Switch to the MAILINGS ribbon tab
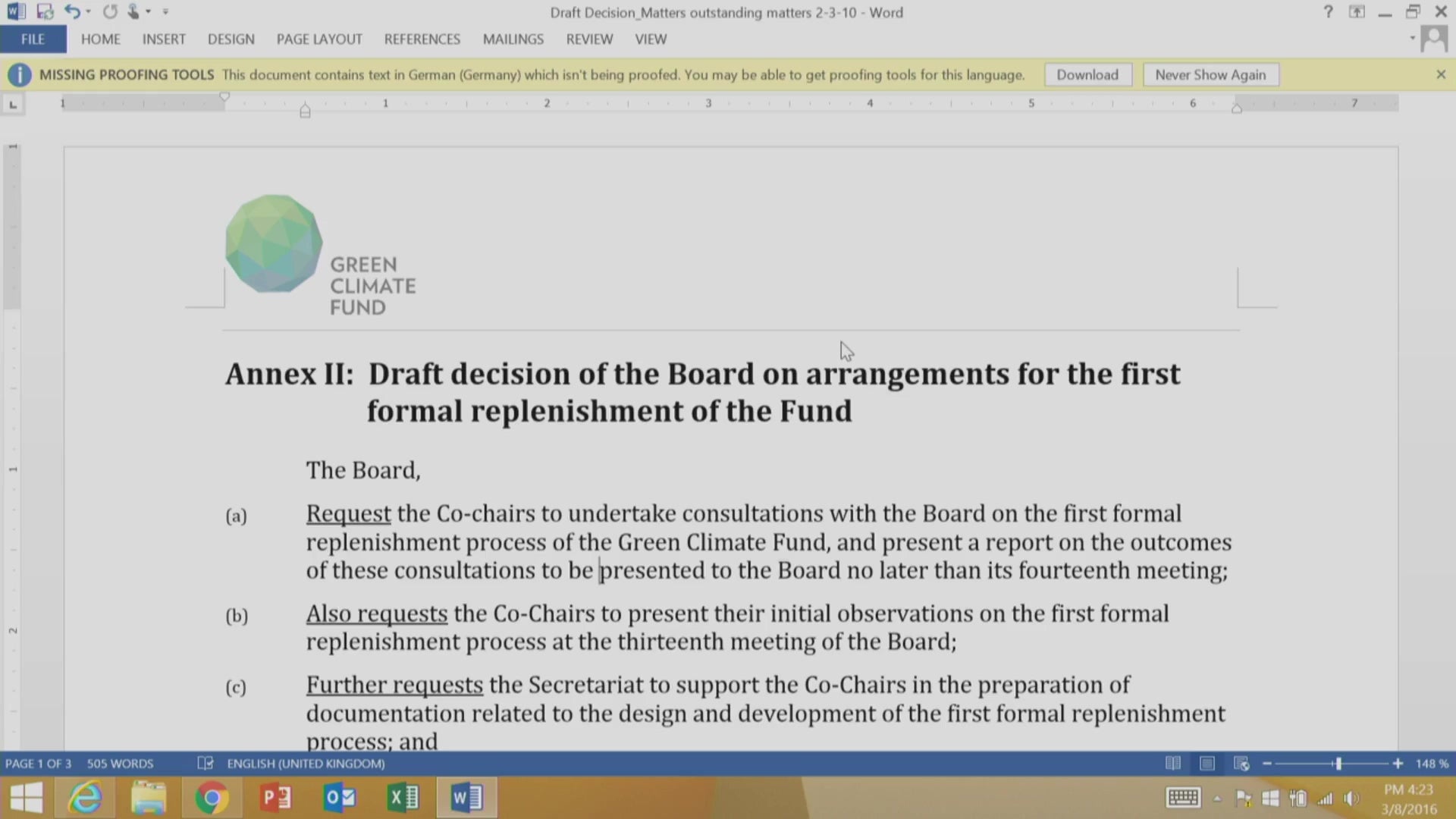 click(513, 39)
